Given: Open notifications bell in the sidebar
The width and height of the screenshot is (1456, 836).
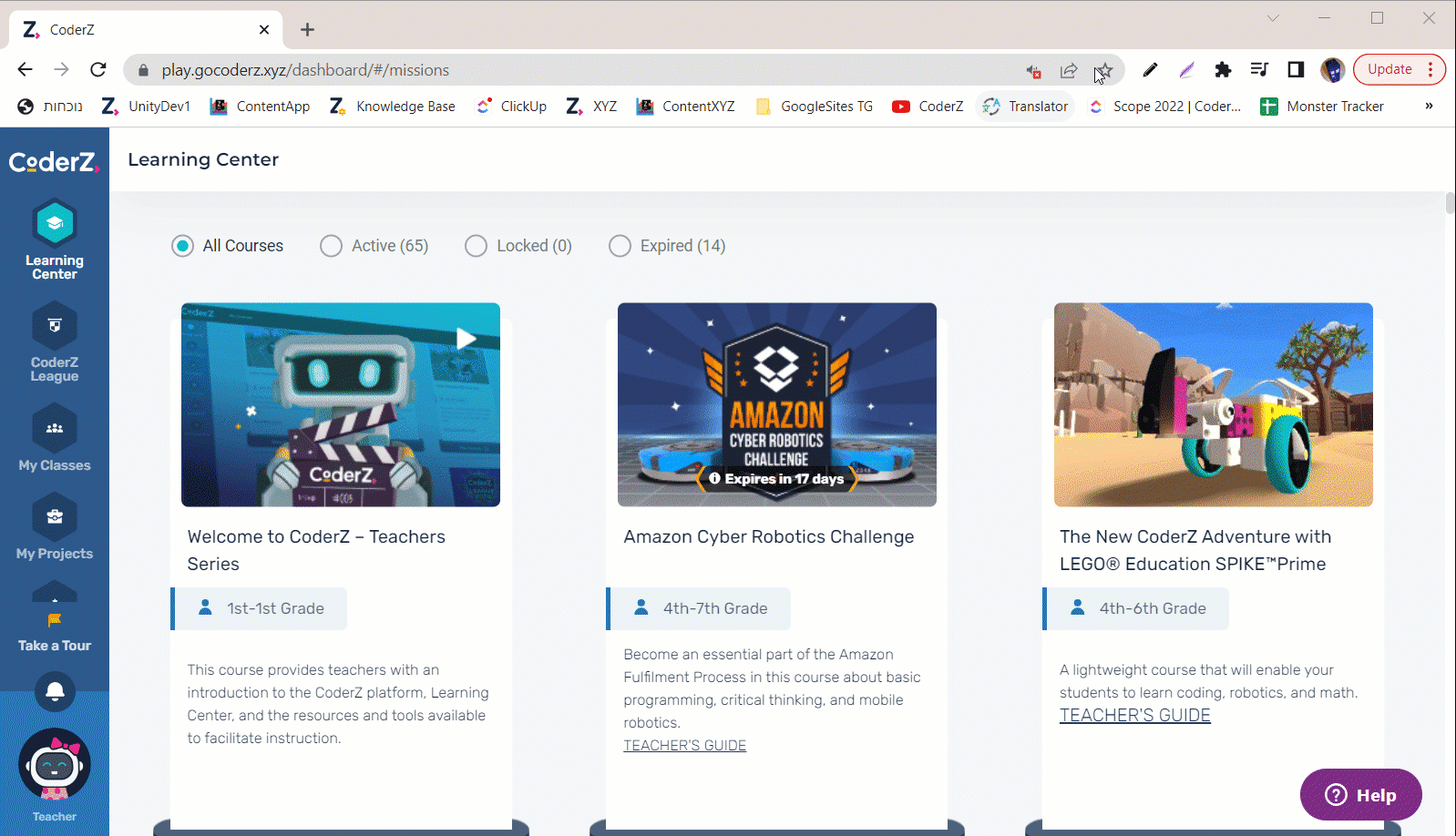Looking at the screenshot, I should (x=55, y=691).
